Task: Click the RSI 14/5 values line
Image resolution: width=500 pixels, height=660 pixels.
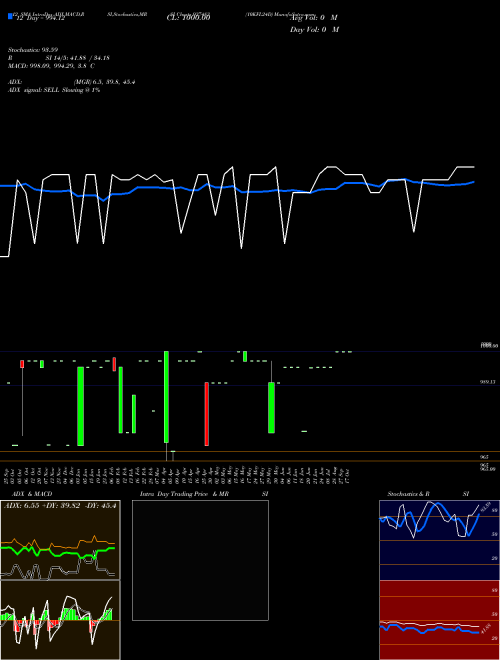Action: (x=59, y=58)
